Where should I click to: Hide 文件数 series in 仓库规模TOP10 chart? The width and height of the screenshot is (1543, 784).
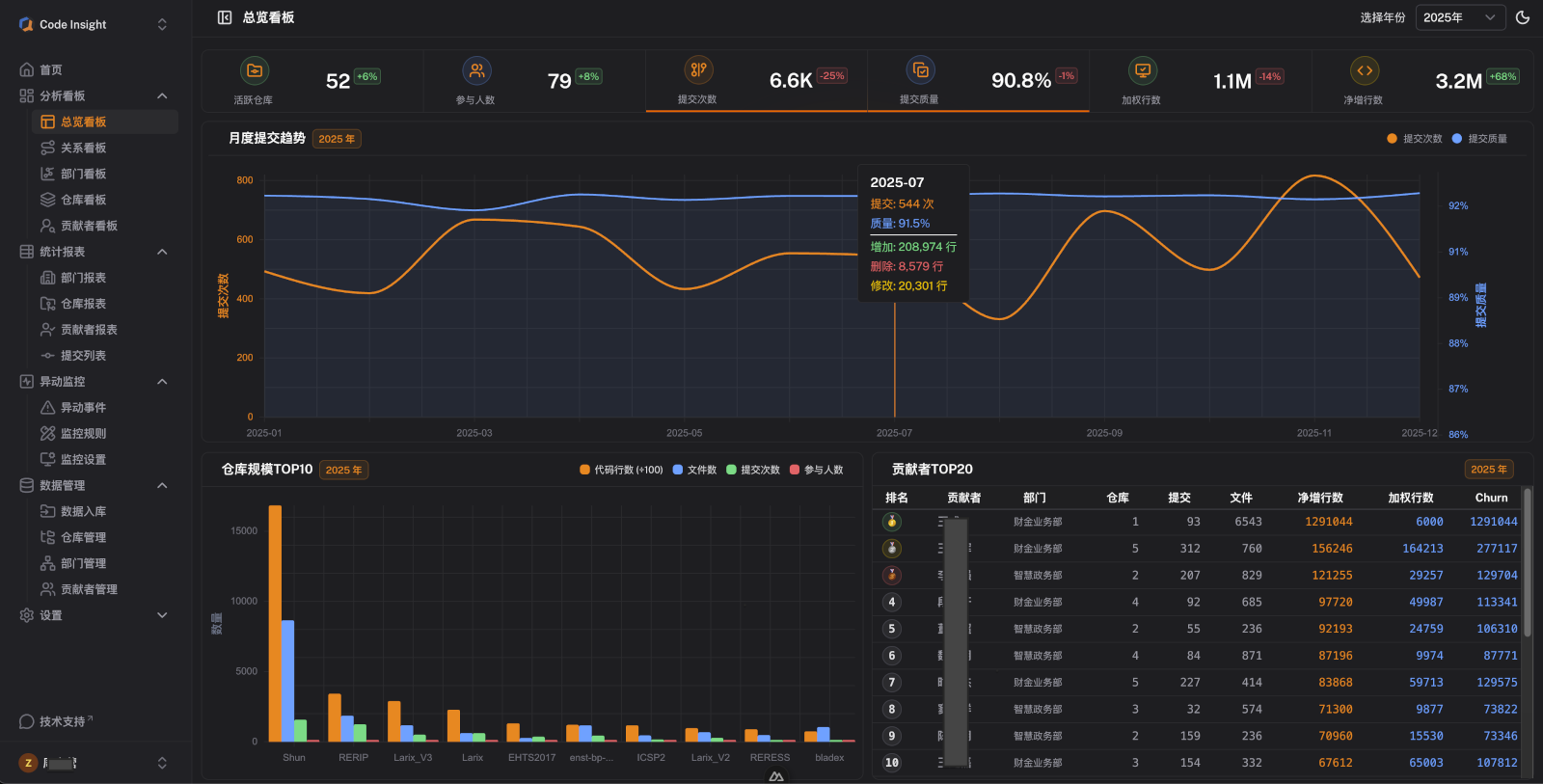tap(694, 471)
